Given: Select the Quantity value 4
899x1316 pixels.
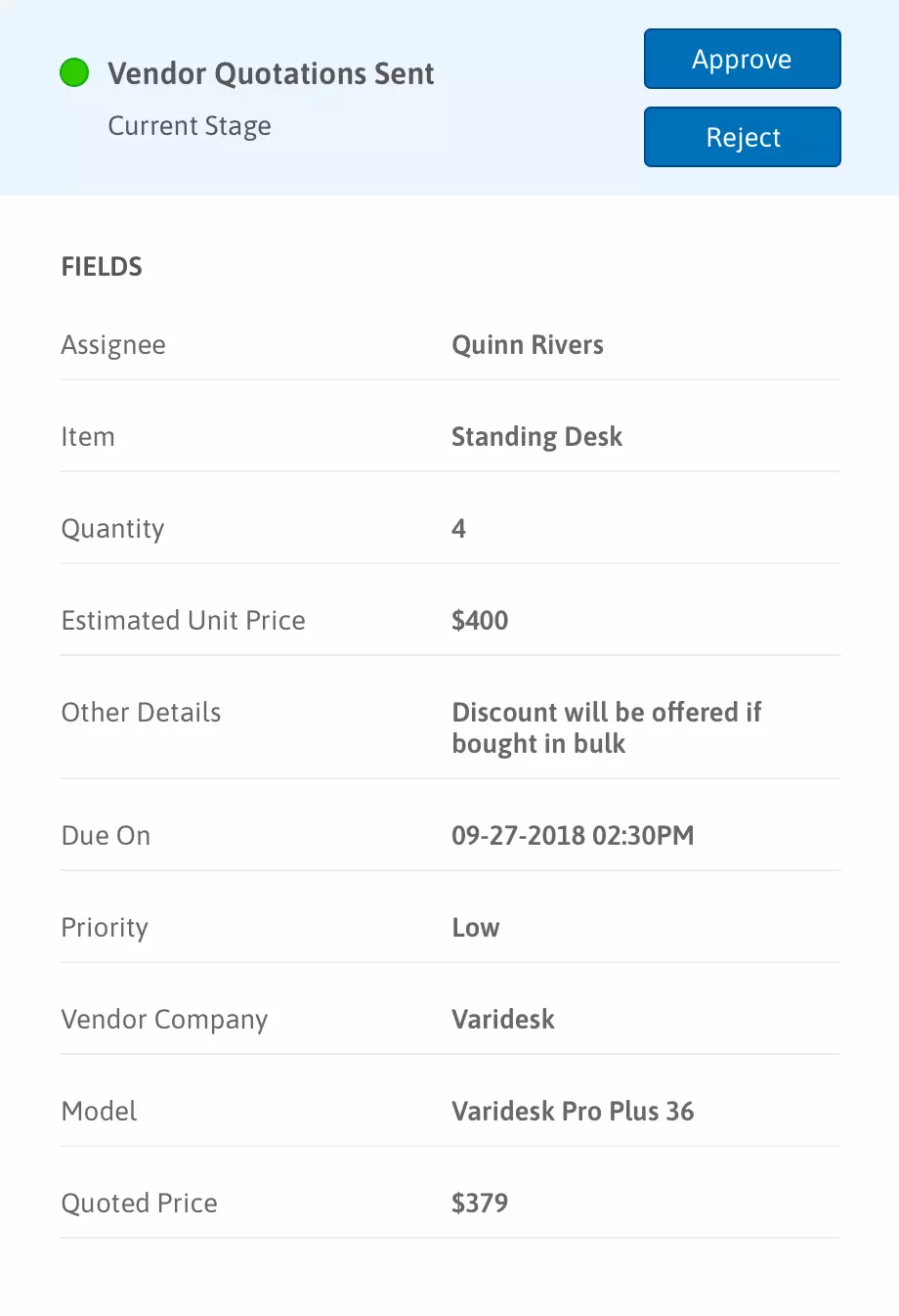Looking at the screenshot, I should pos(458,529).
